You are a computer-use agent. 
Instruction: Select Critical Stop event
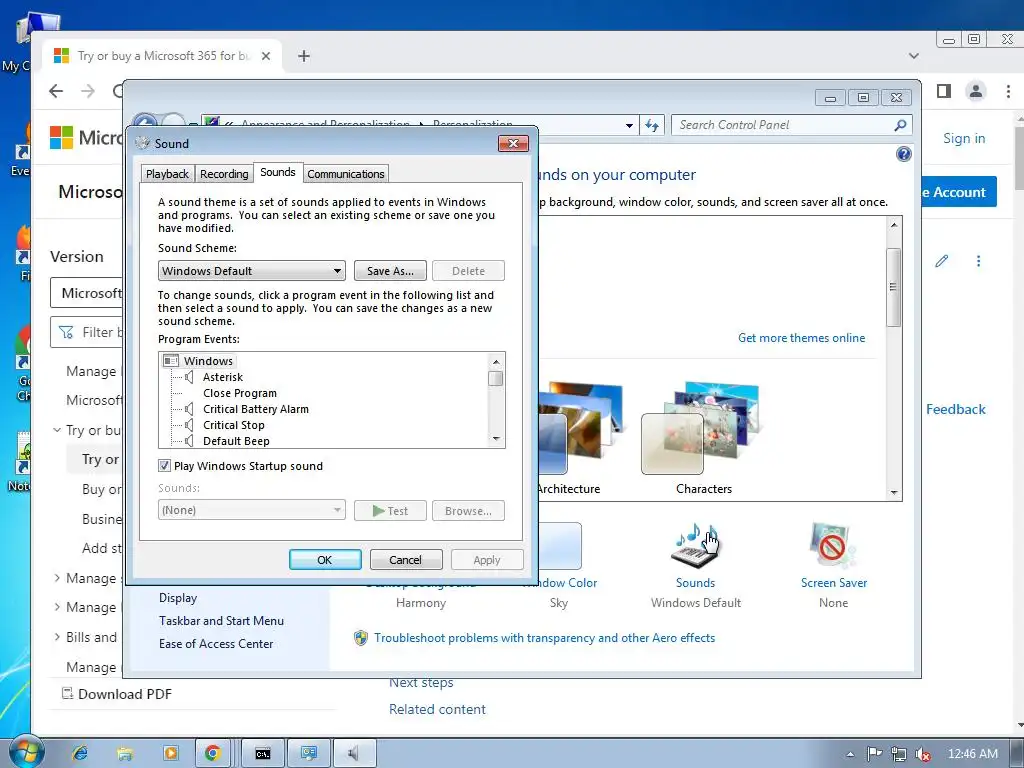click(x=233, y=425)
